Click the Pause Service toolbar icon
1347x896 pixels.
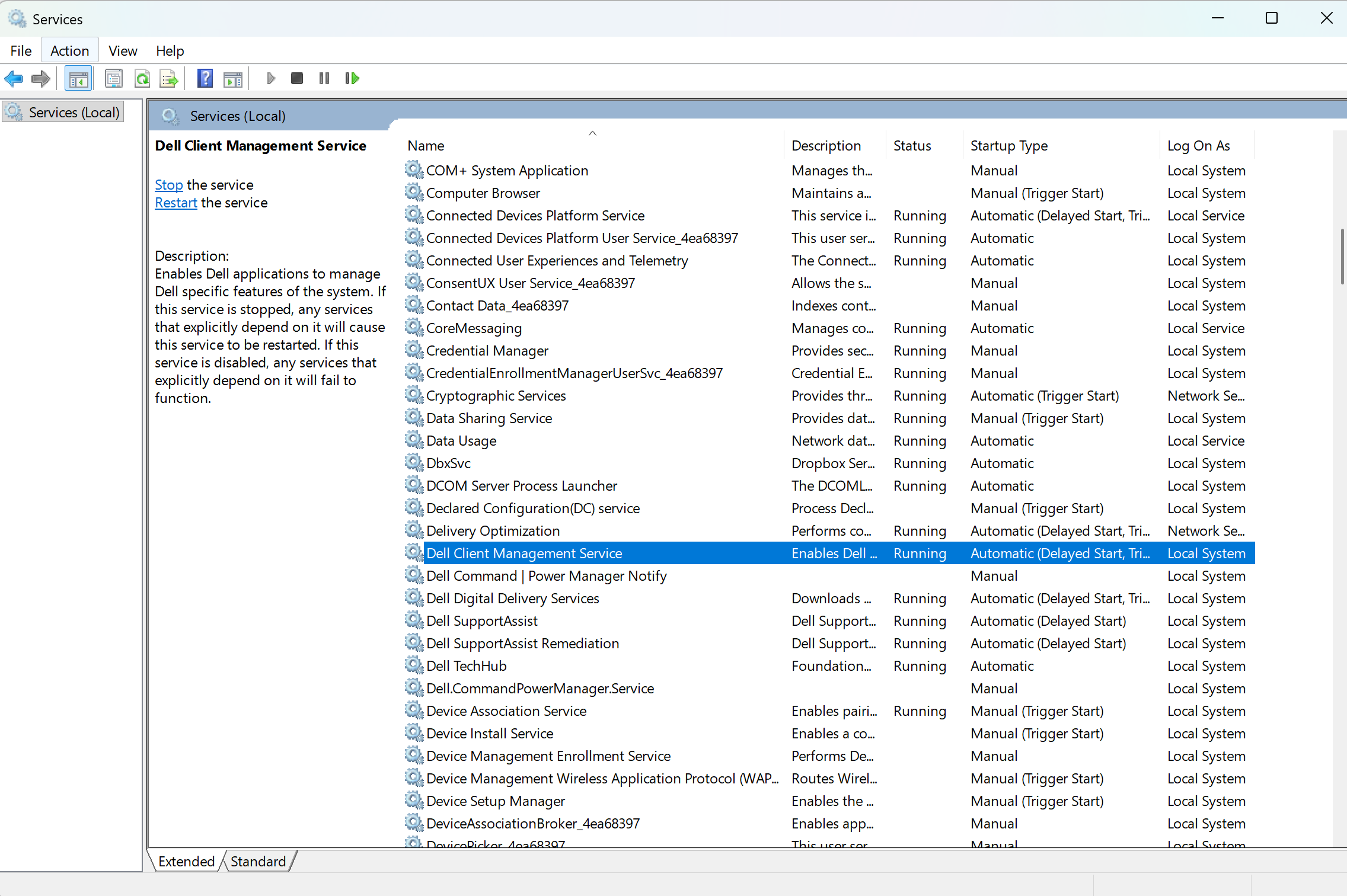(324, 78)
